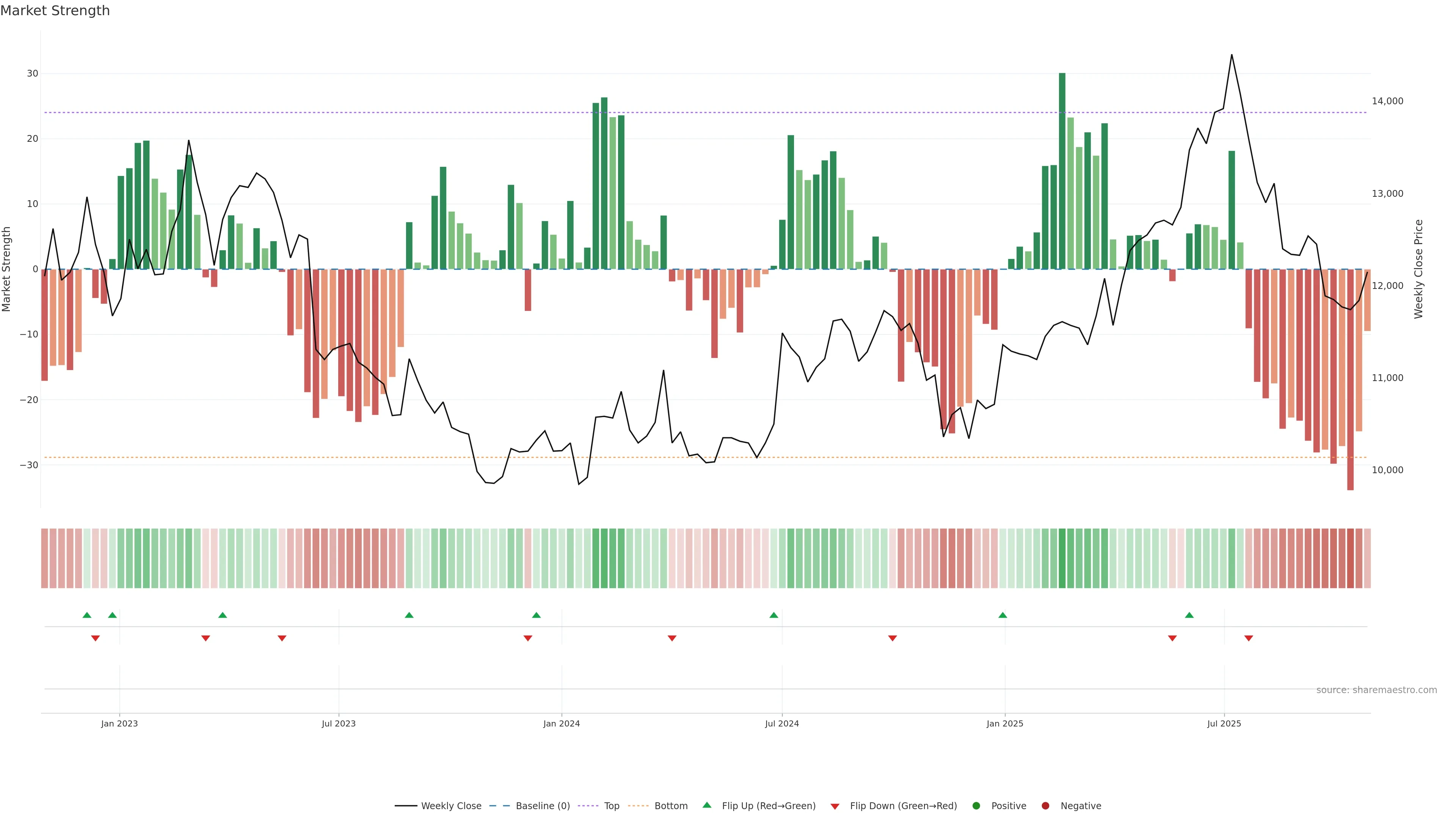Viewport: 1456px width, 819px height.
Task: Click the leftmost red flip-down triangle marker
Action: pos(96,638)
